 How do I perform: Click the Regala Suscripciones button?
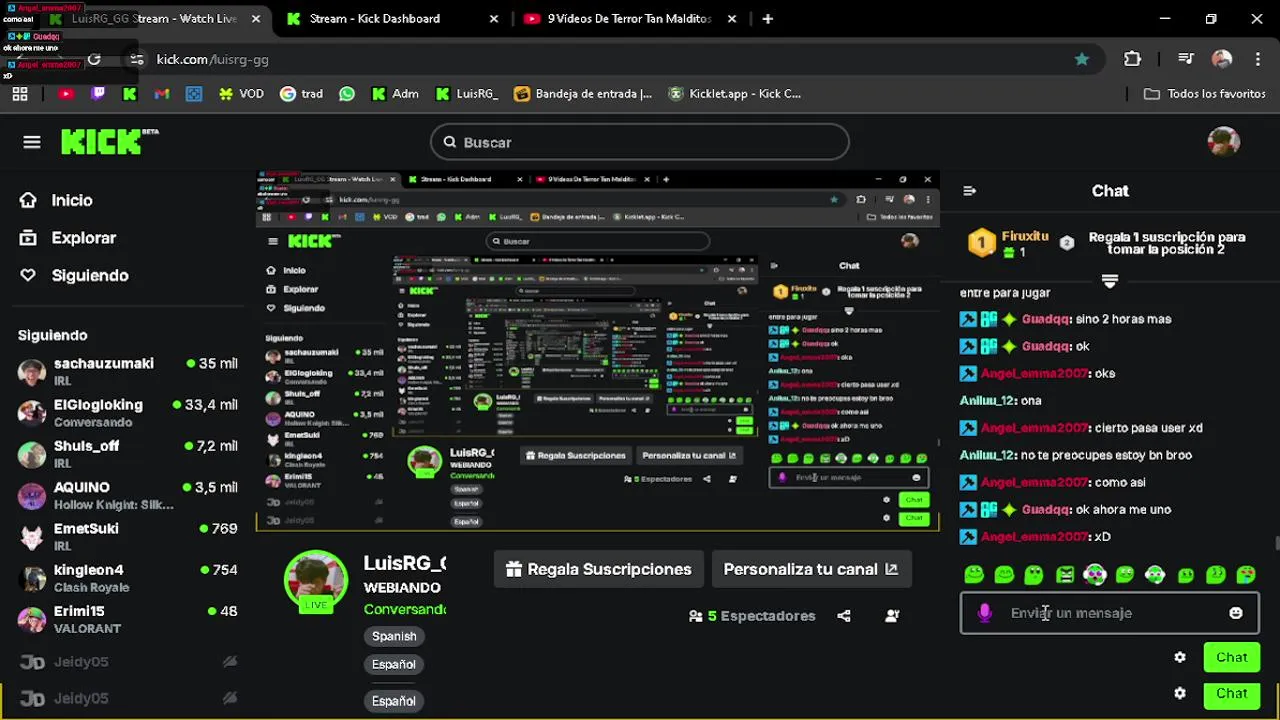click(599, 569)
